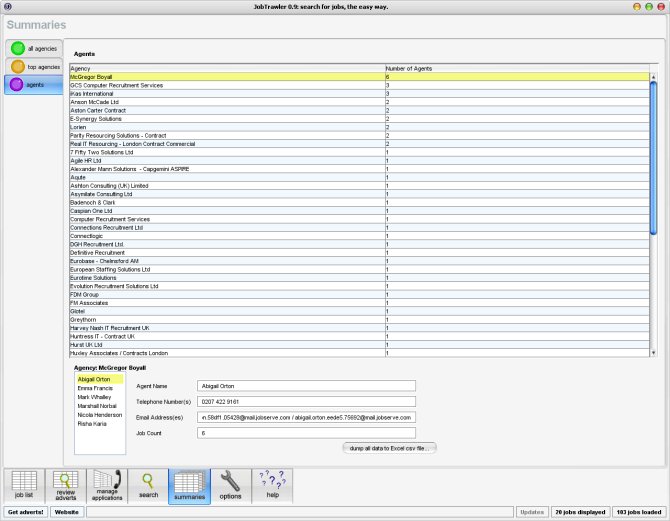Sort by Number of Agents column header

coord(516,68)
